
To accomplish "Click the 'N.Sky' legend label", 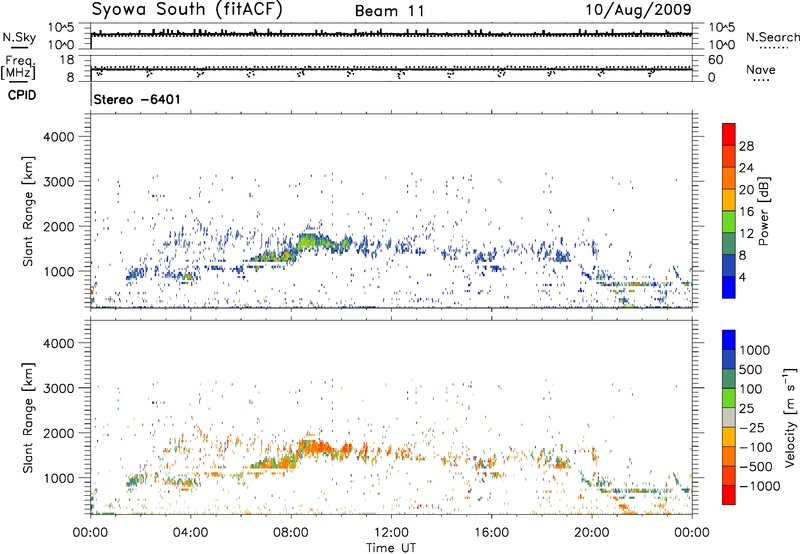I will 19,37.
